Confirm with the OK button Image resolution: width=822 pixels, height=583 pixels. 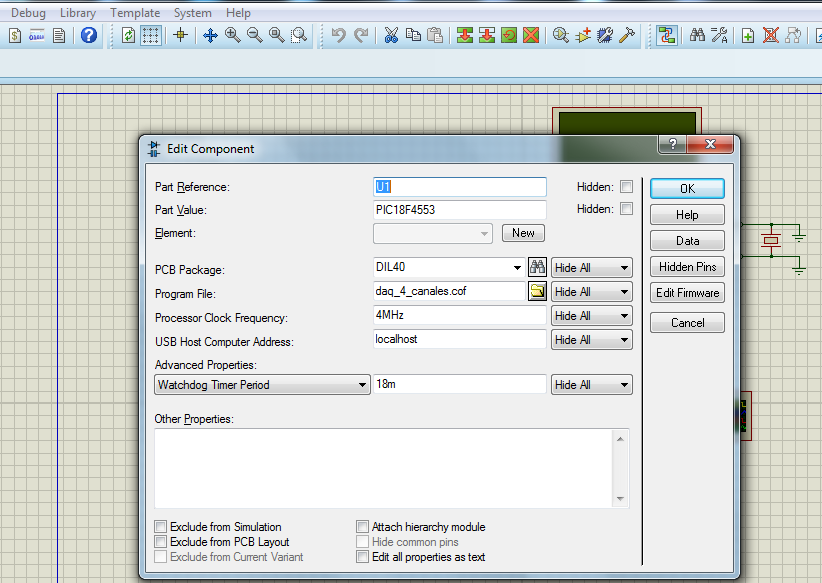click(687, 189)
